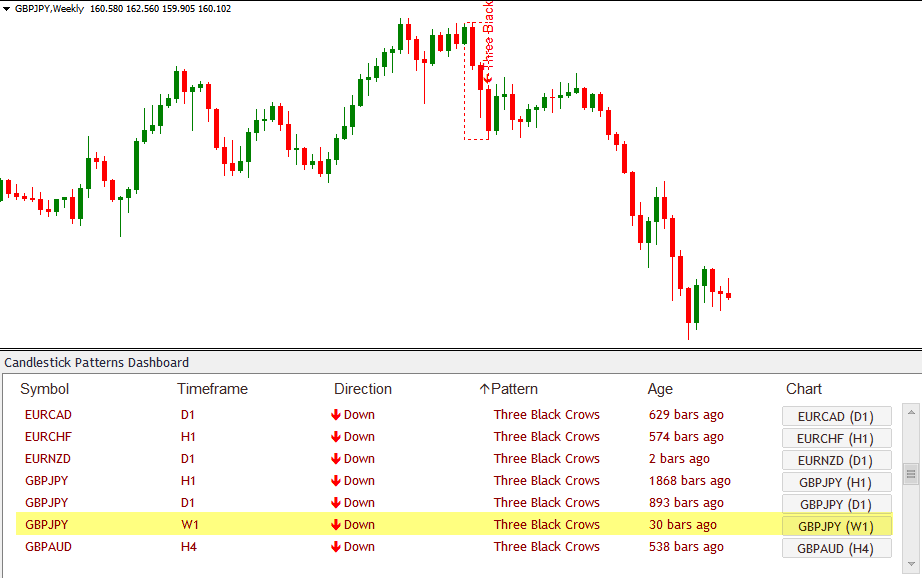
Task: Open the GBPAUD (H4) chart
Action: coord(836,548)
